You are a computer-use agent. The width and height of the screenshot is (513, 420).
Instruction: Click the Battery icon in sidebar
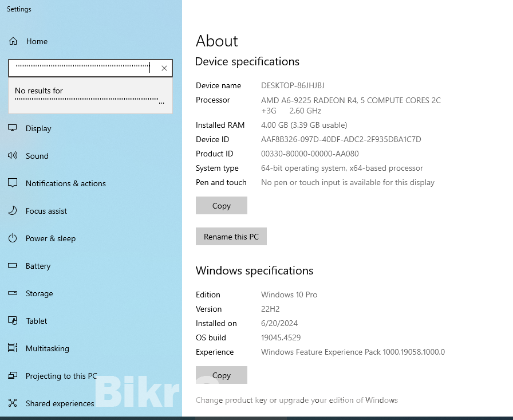click(x=13, y=266)
